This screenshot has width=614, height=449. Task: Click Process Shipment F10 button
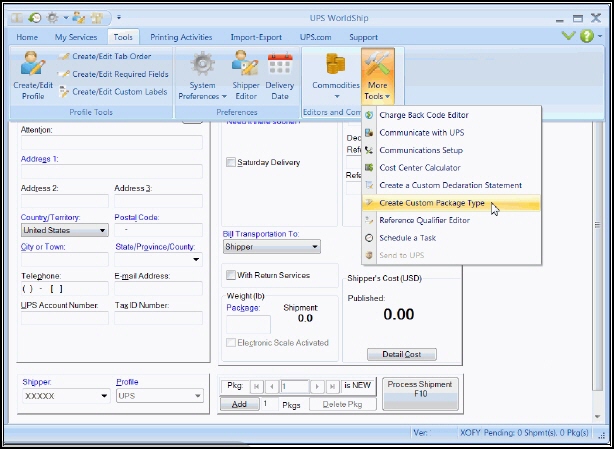point(420,394)
